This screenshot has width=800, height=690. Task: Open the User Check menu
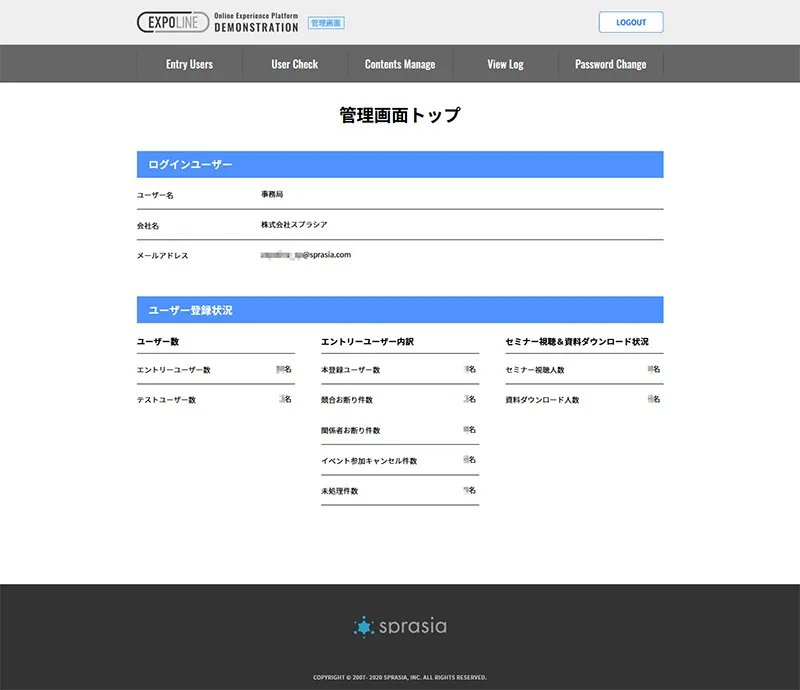(295, 64)
